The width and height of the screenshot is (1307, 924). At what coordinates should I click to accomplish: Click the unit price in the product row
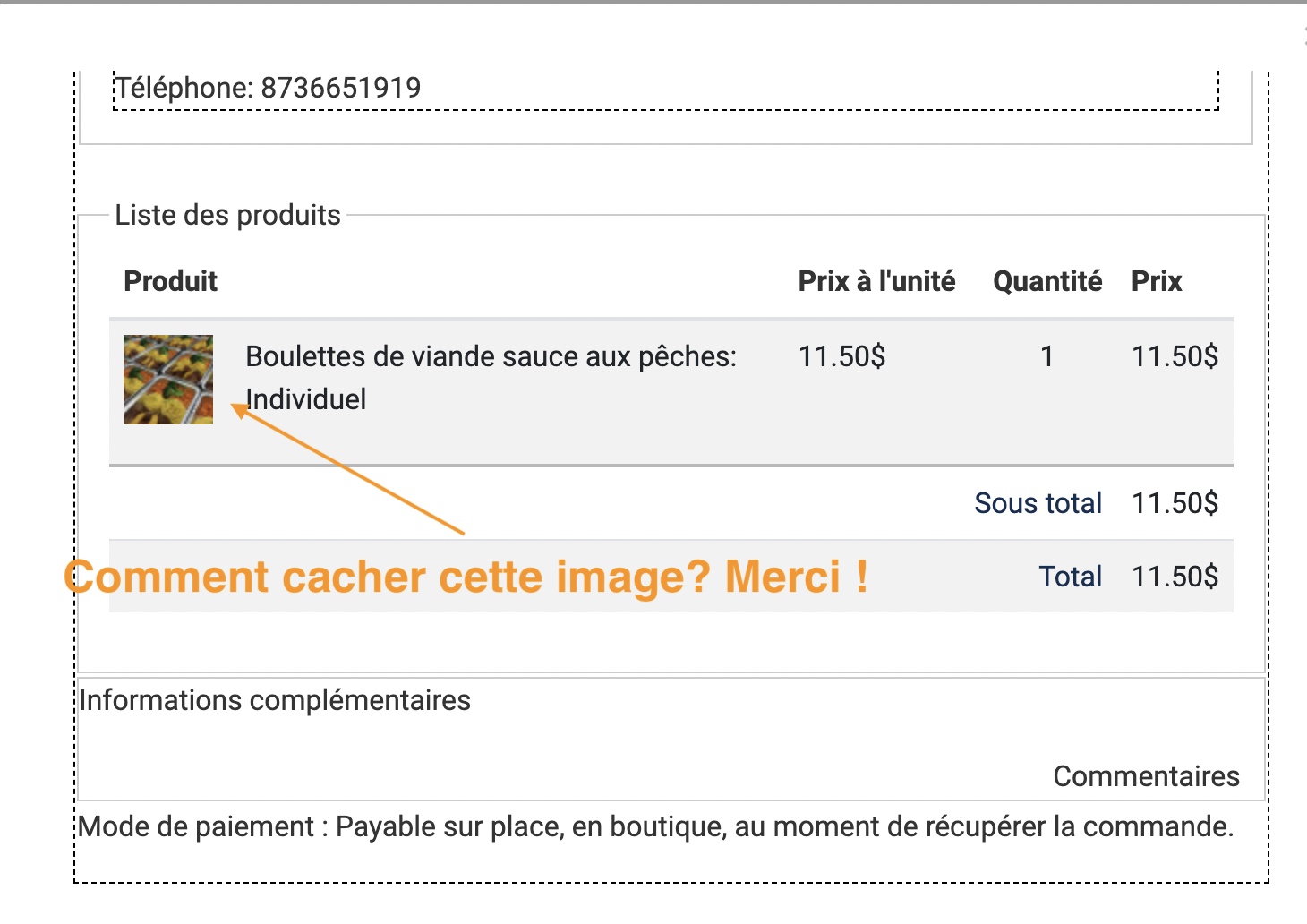pos(841,356)
